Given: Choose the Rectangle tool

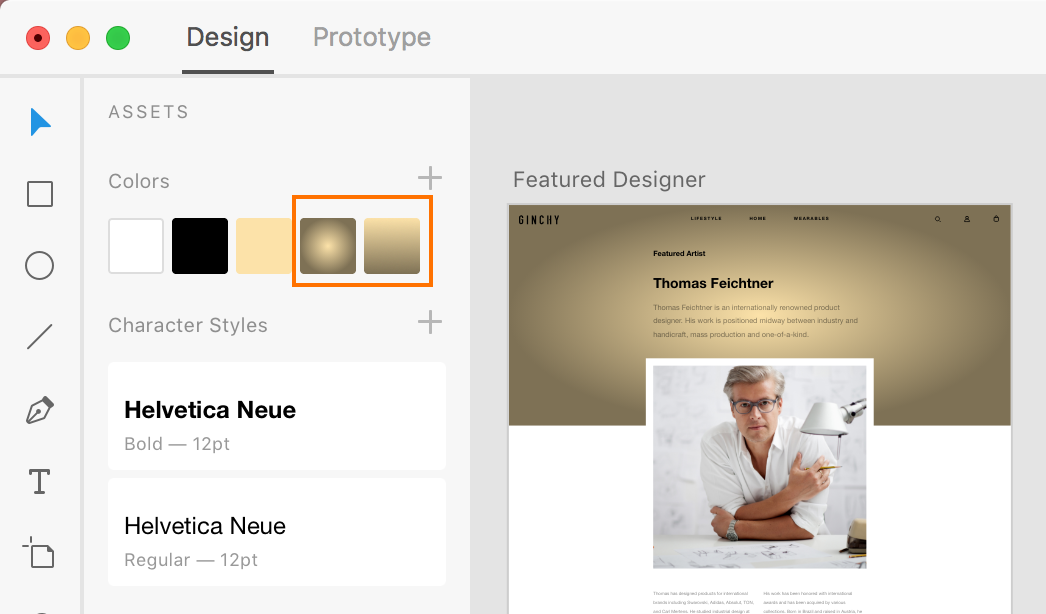Looking at the screenshot, I should tap(39, 193).
